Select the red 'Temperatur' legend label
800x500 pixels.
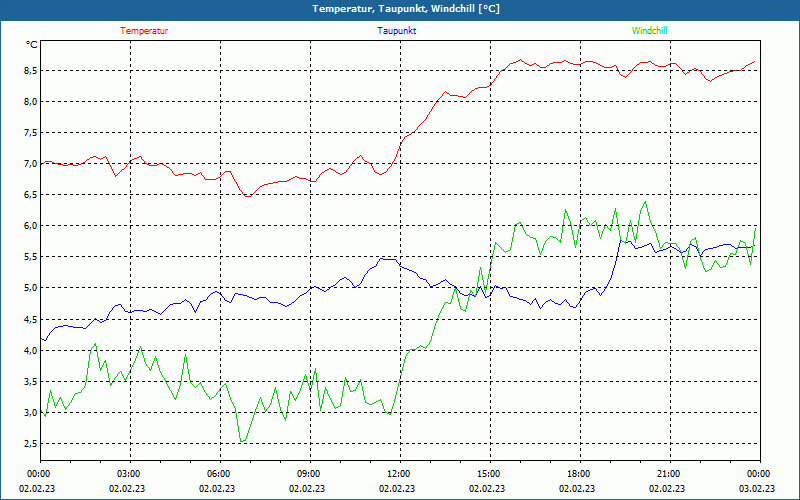[x=144, y=31]
